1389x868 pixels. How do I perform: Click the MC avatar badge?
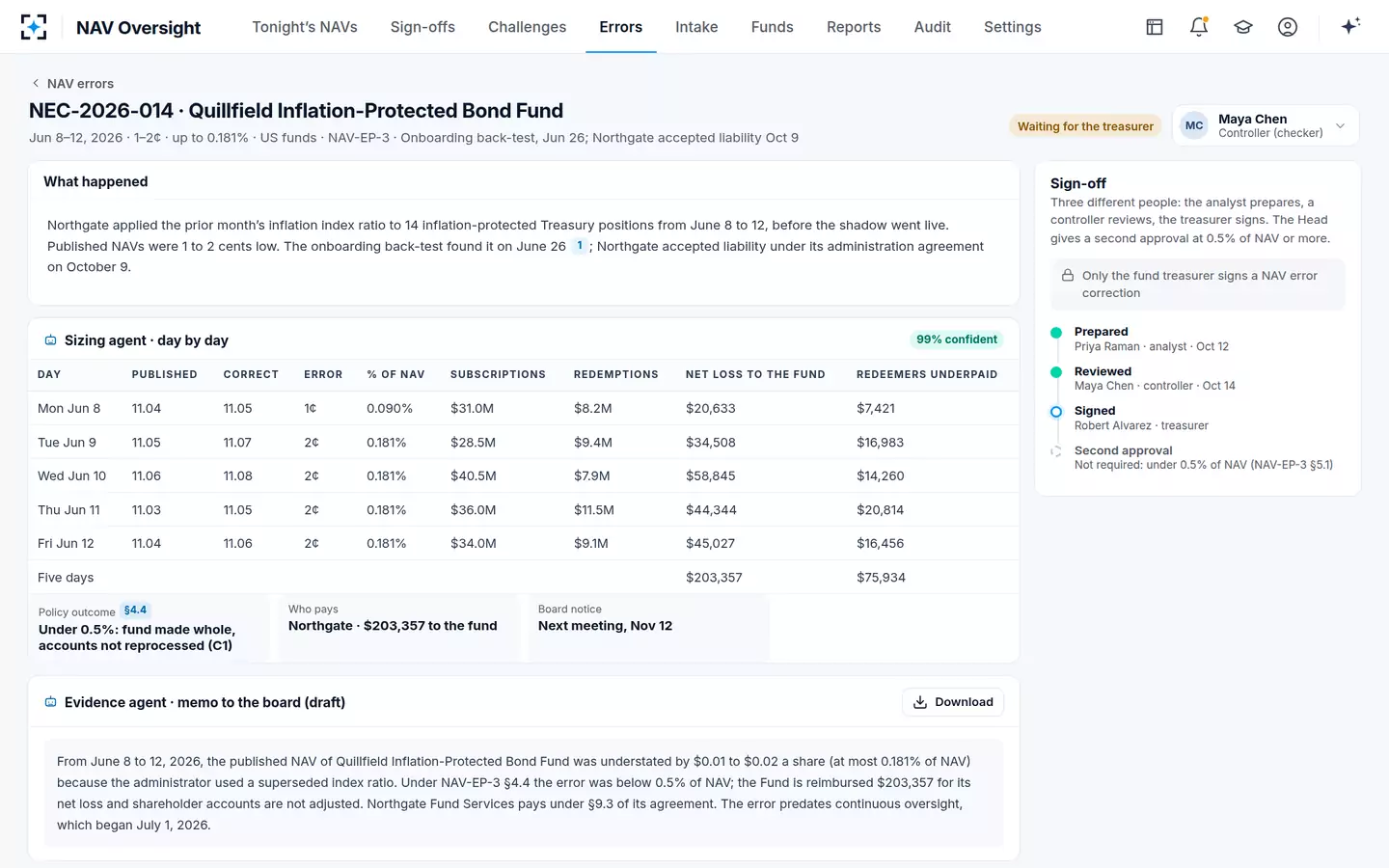(x=1194, y=125)
